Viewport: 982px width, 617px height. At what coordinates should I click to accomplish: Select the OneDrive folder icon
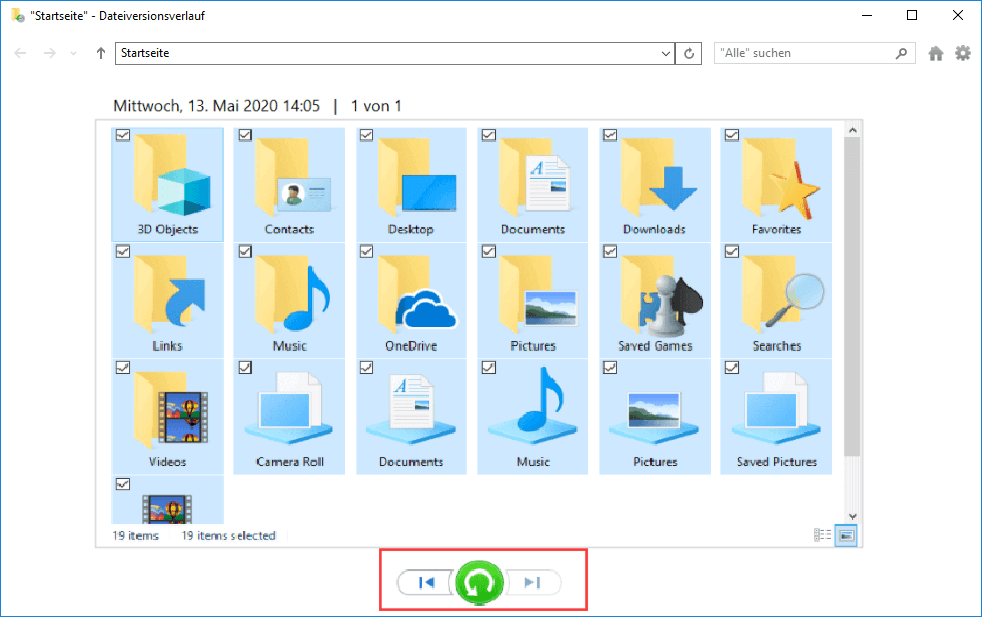416,293
